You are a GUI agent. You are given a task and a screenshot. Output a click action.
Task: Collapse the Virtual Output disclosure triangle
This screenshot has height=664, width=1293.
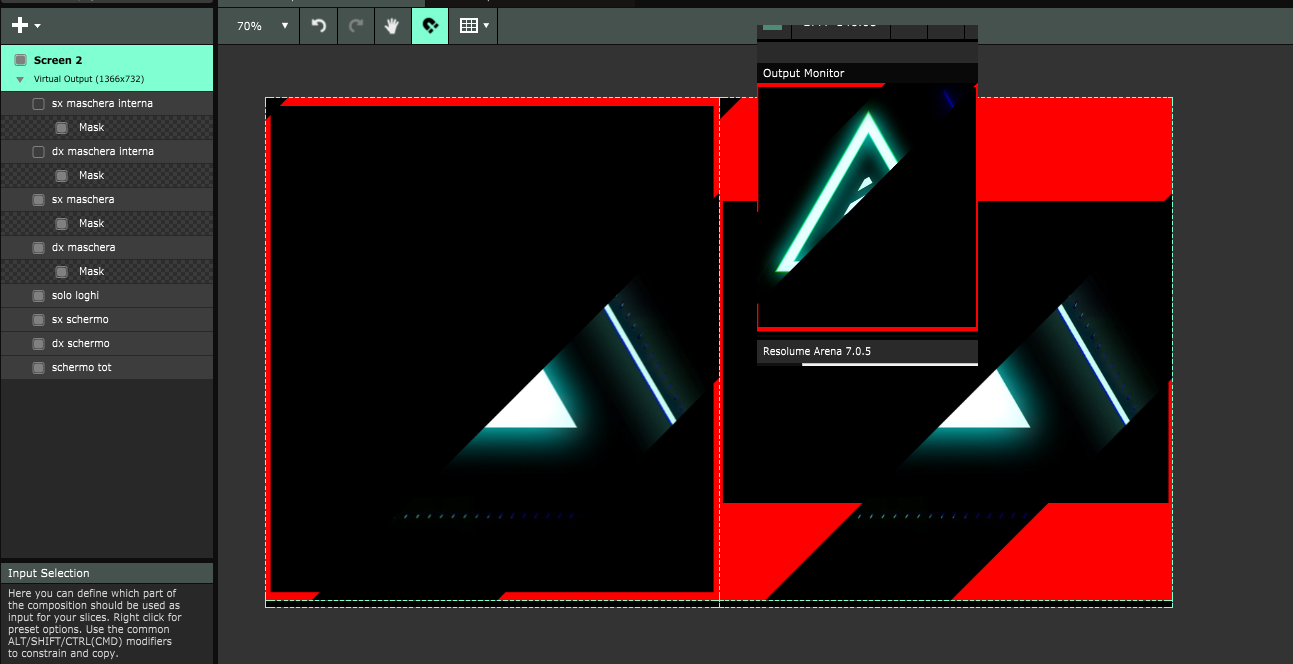point(20,79)
